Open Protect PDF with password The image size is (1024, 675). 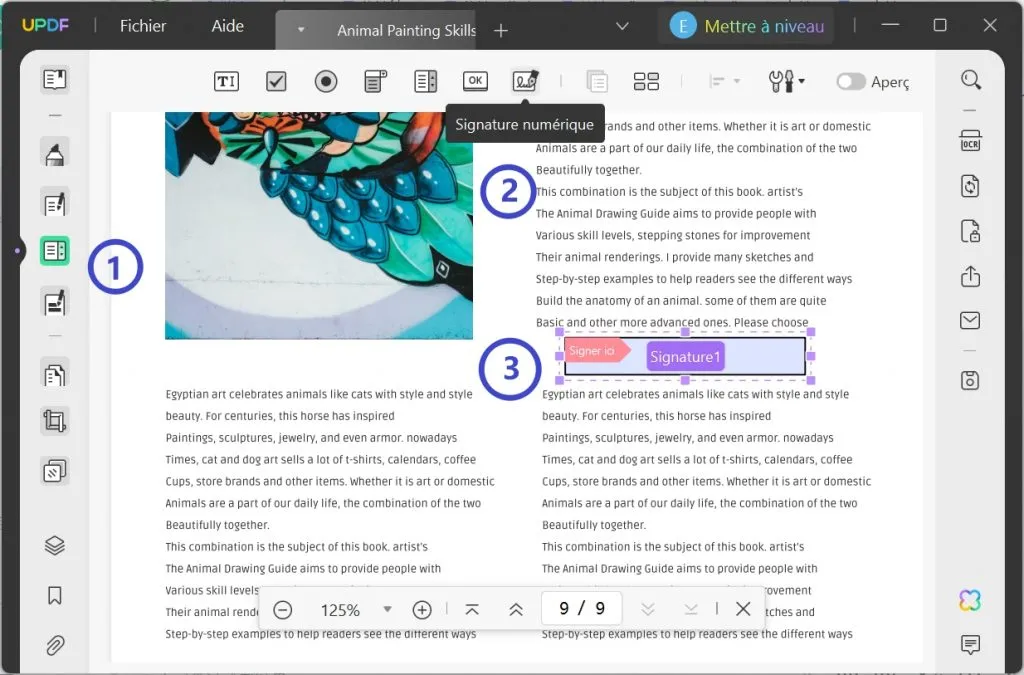(970, 231)
